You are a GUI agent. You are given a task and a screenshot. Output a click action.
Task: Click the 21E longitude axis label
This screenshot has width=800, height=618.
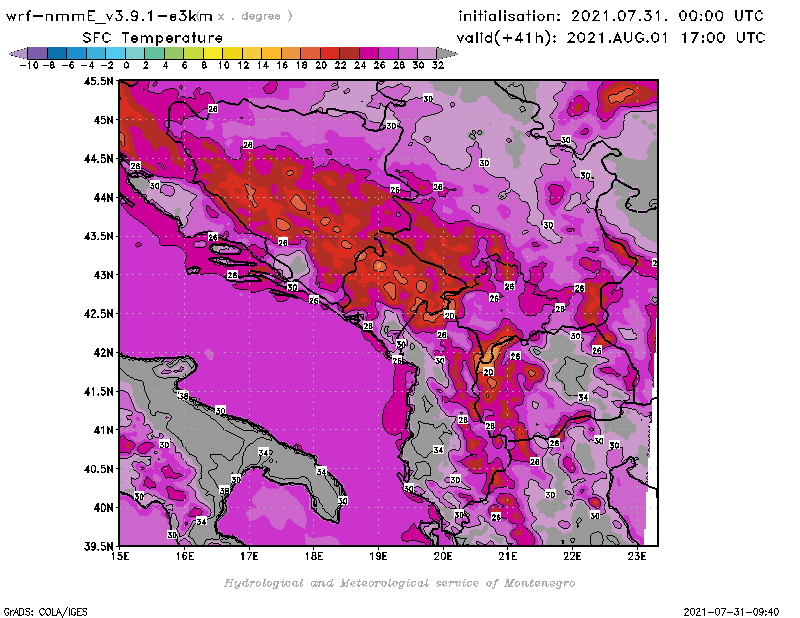point(508,556)
